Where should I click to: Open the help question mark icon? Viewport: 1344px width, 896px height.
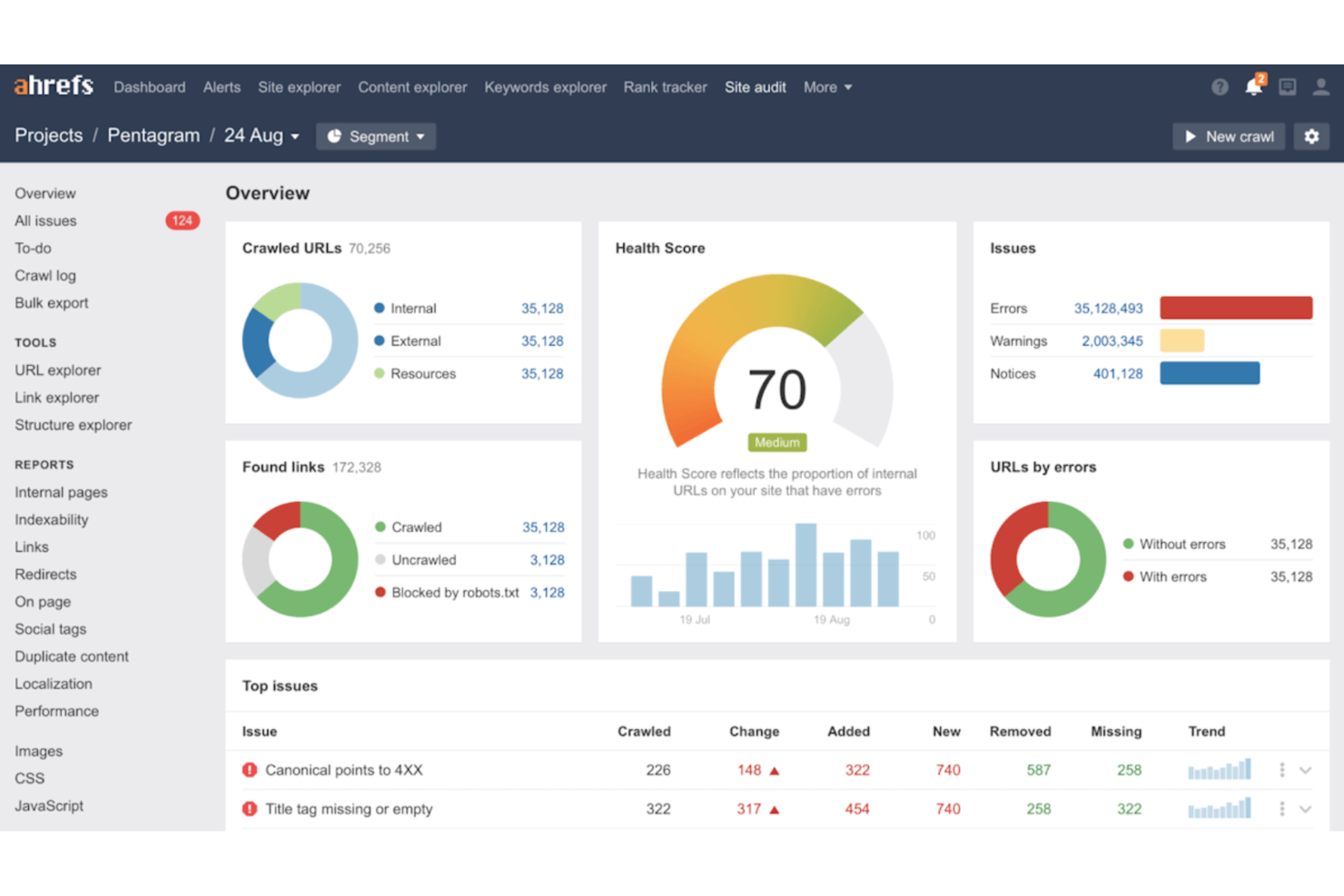(x=1220, y=86)
